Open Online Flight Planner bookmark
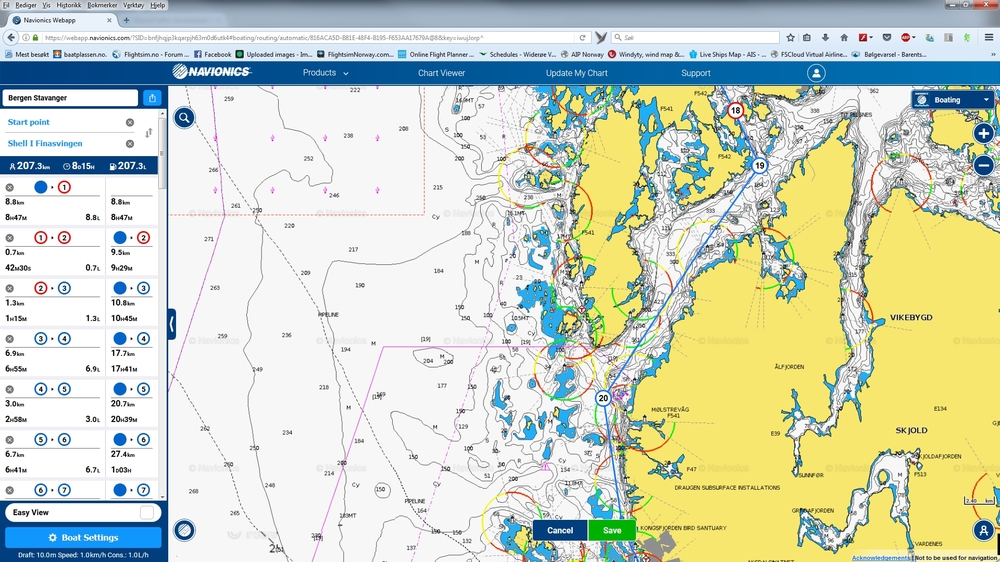Viewport: 1000px width, 562px height. 436,55
